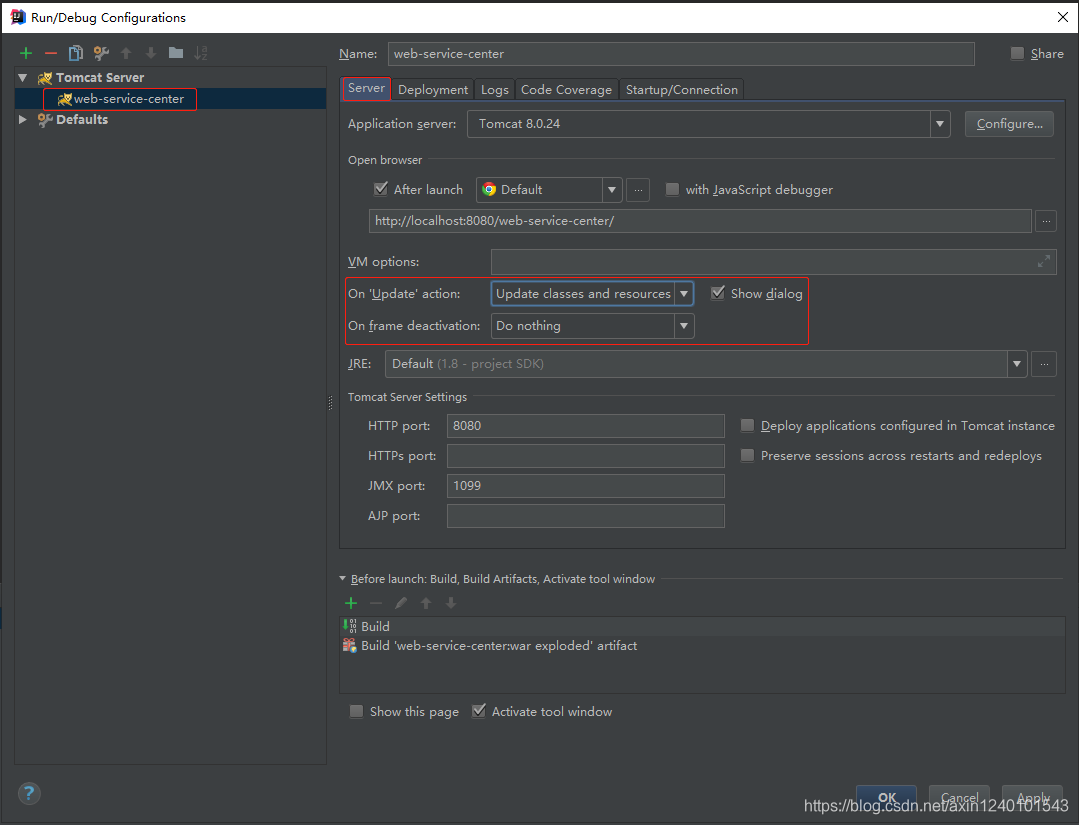Sort configurations alphabetically
The height and width of the screenshot is (825, 1079).
tap(201, 53)
